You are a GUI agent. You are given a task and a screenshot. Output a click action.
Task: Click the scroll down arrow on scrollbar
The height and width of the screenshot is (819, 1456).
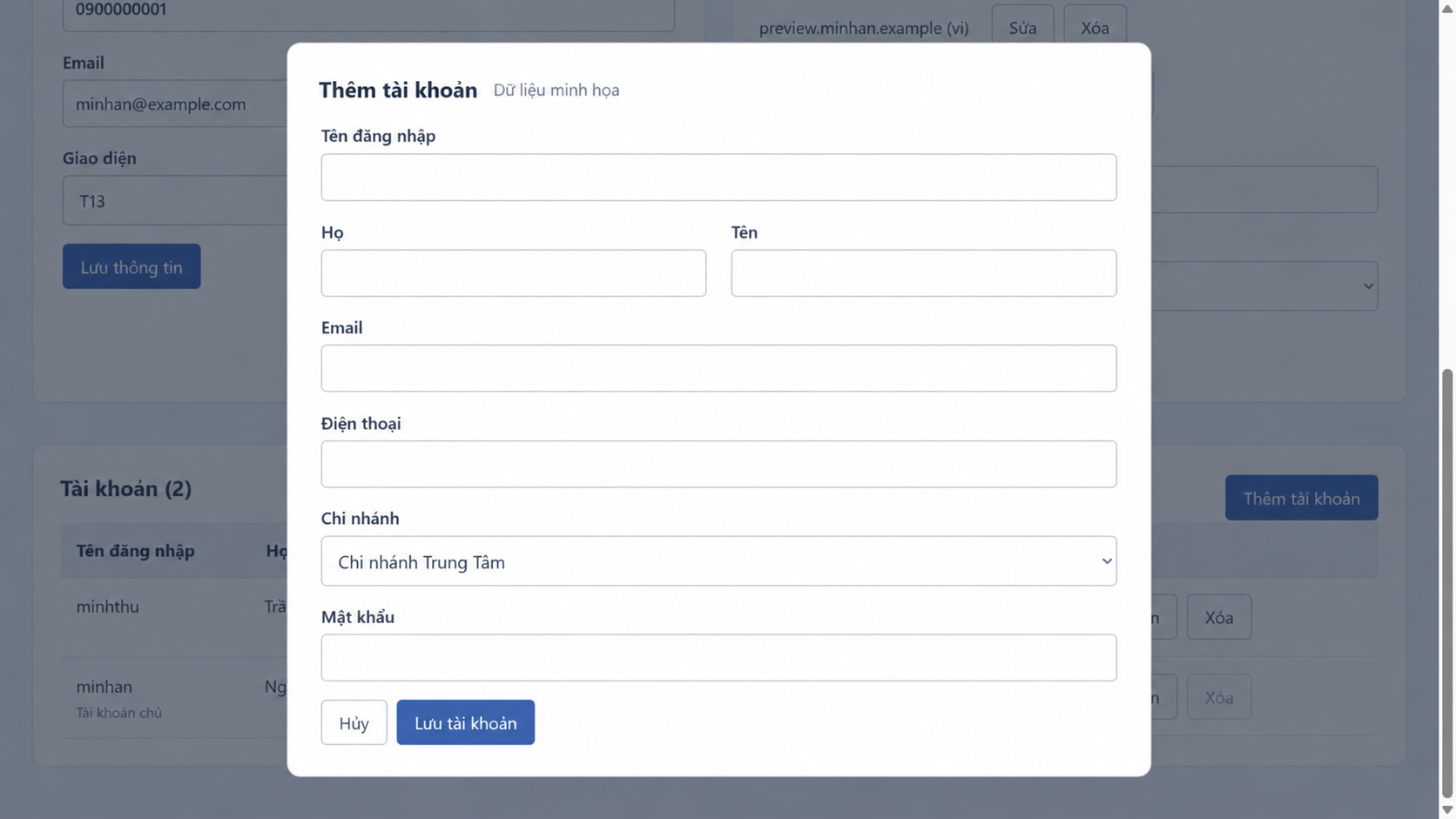point(1447,810)
